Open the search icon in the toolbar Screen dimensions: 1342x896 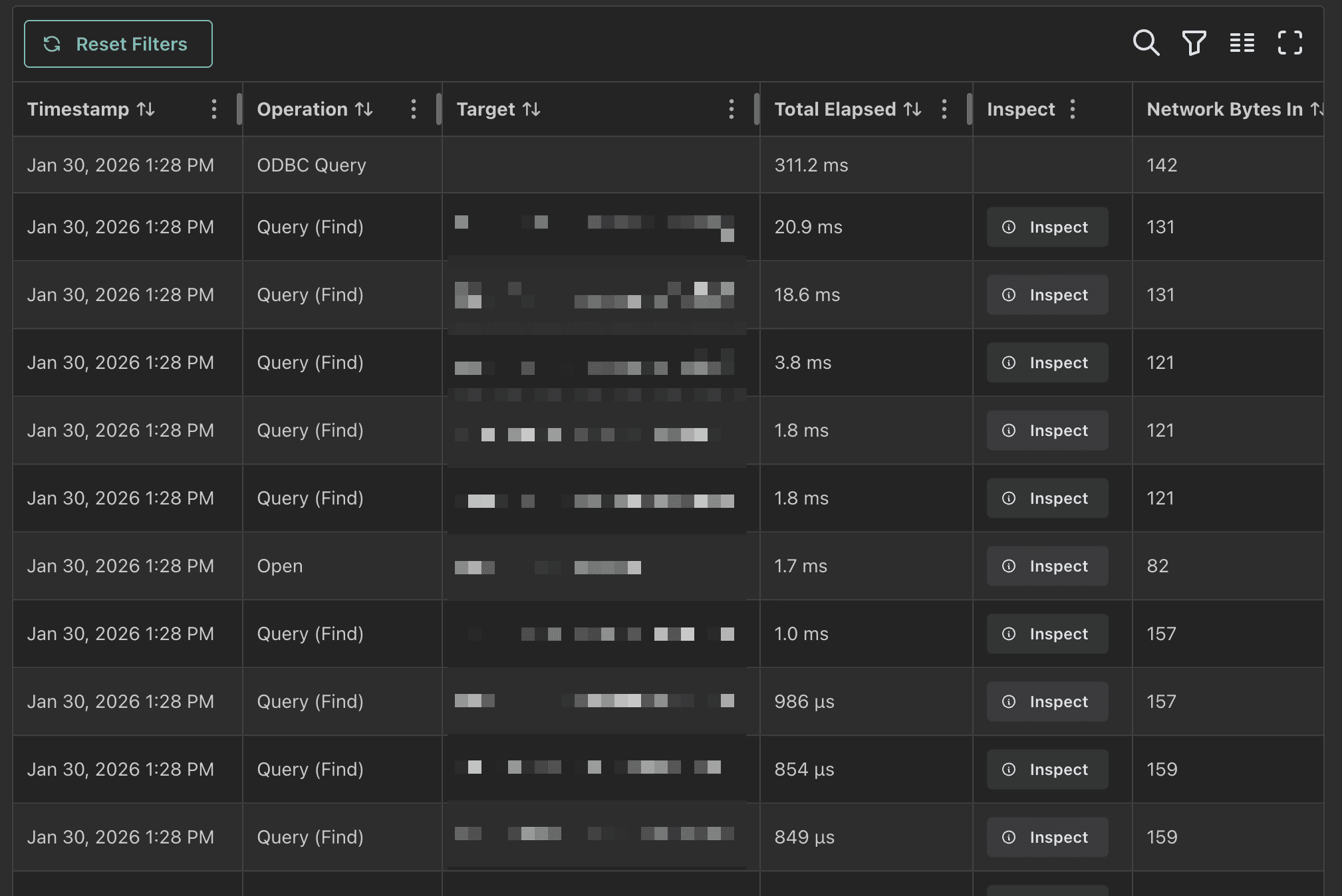(1146, 43)
